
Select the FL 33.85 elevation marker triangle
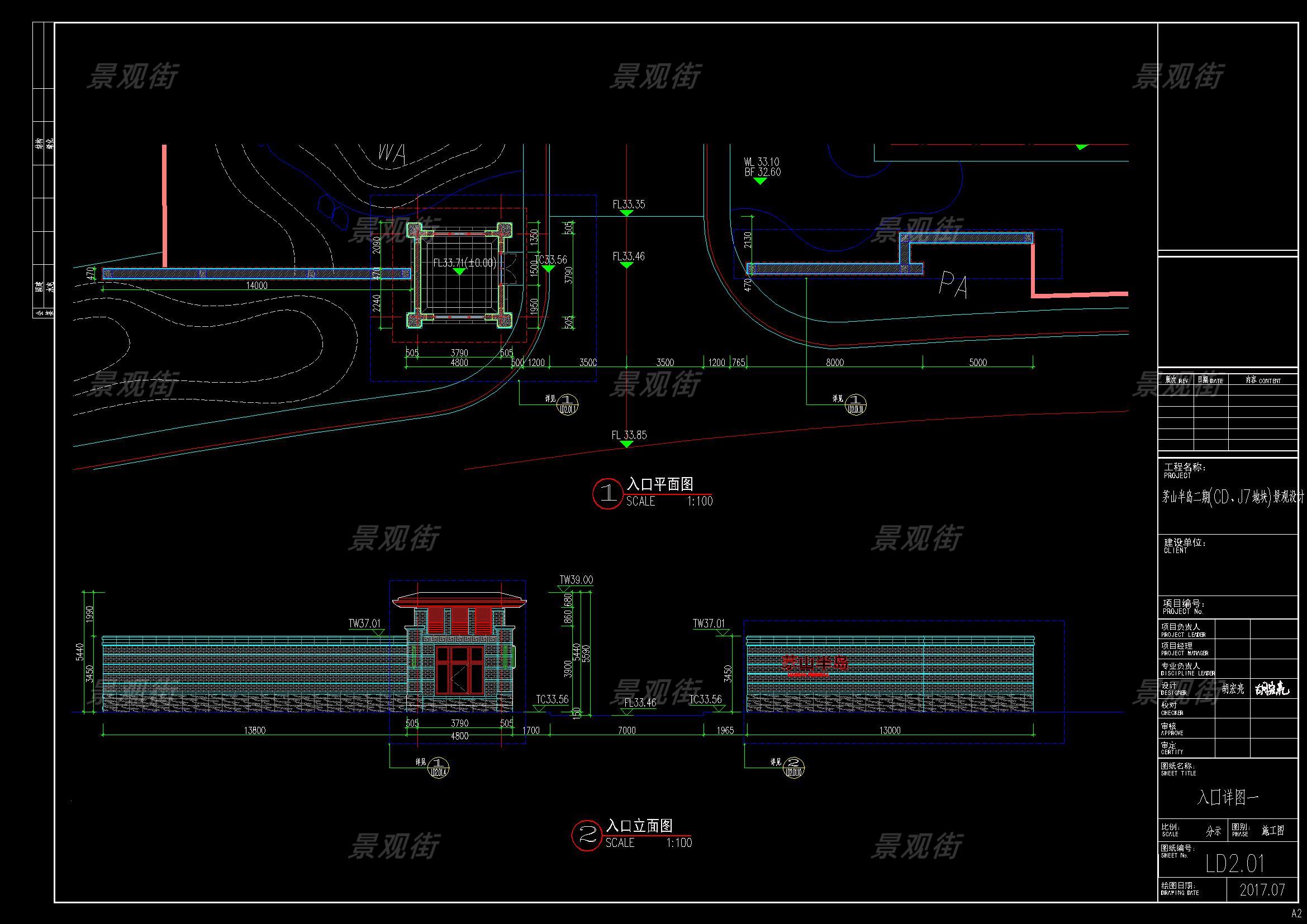(626, 444)
